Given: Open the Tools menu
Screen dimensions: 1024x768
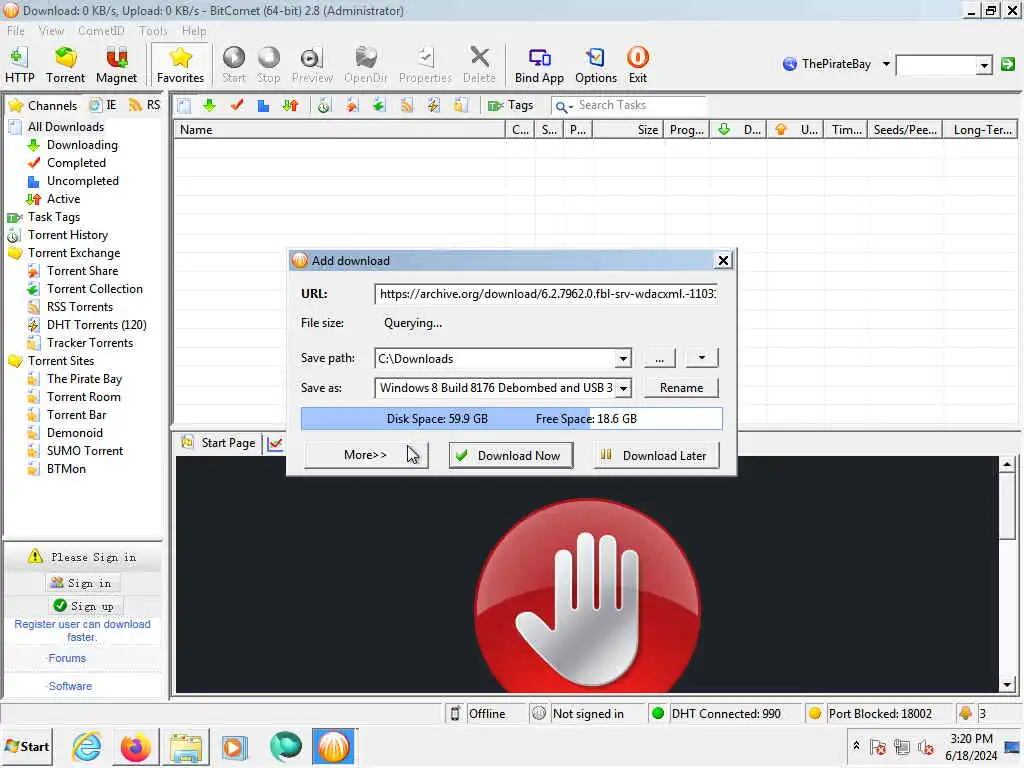Looking at the screenshot, I should (x=153, y=31).
